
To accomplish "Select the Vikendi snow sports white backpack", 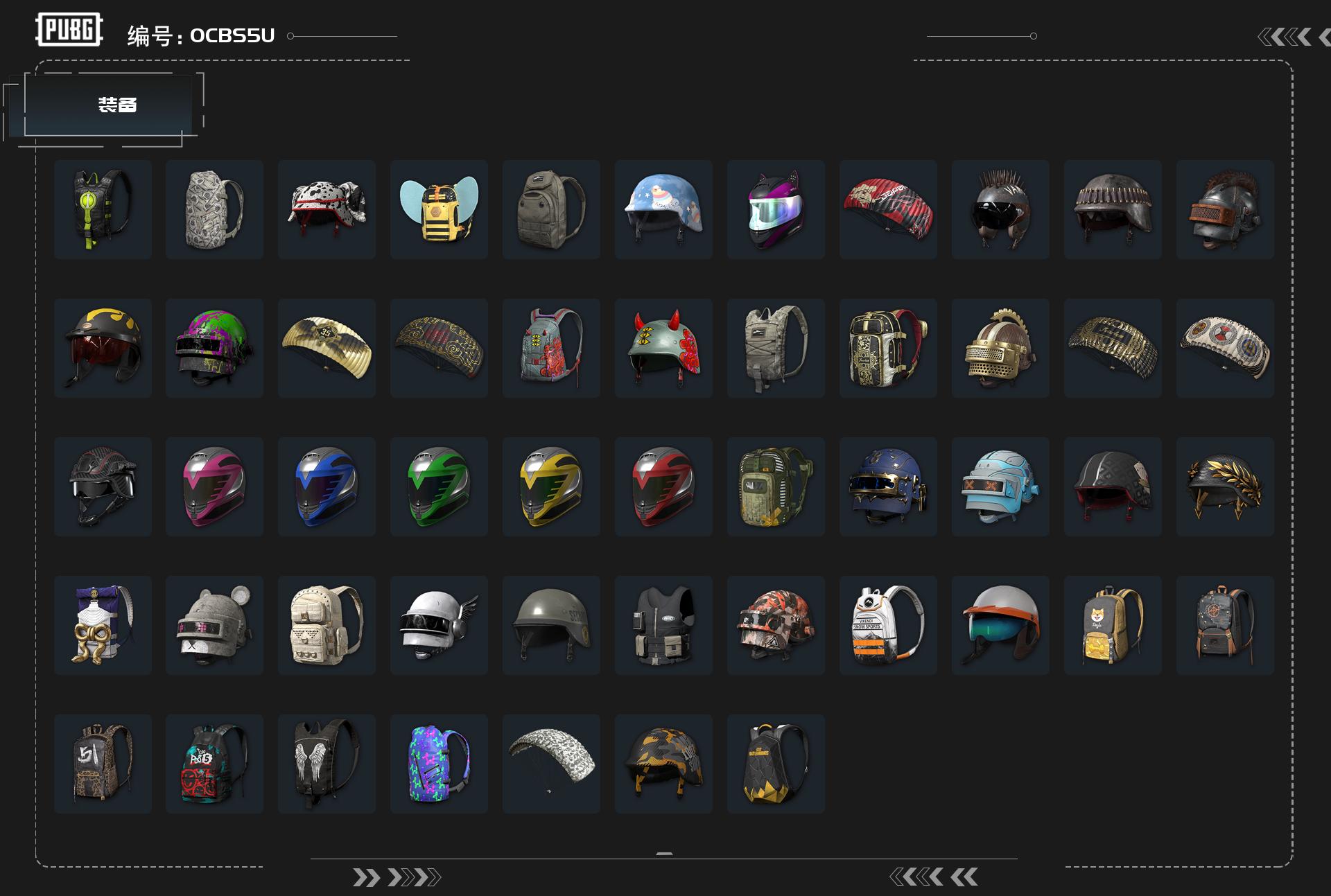I will 888,625.
